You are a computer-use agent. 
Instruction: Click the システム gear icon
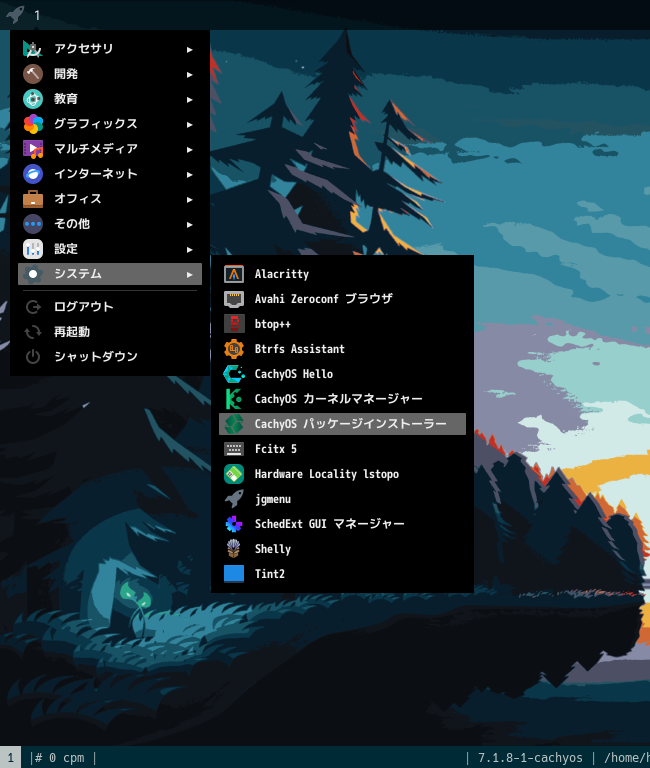(33, 274)
